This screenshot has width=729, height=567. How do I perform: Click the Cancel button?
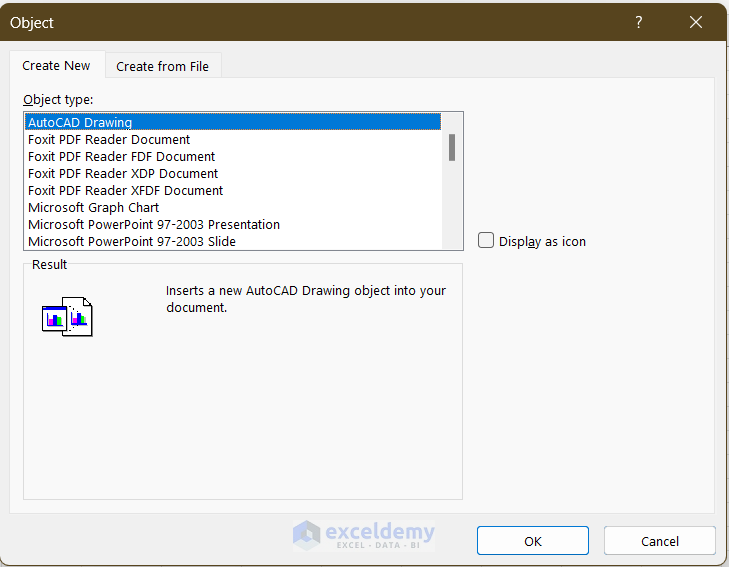tap(659, 541)
